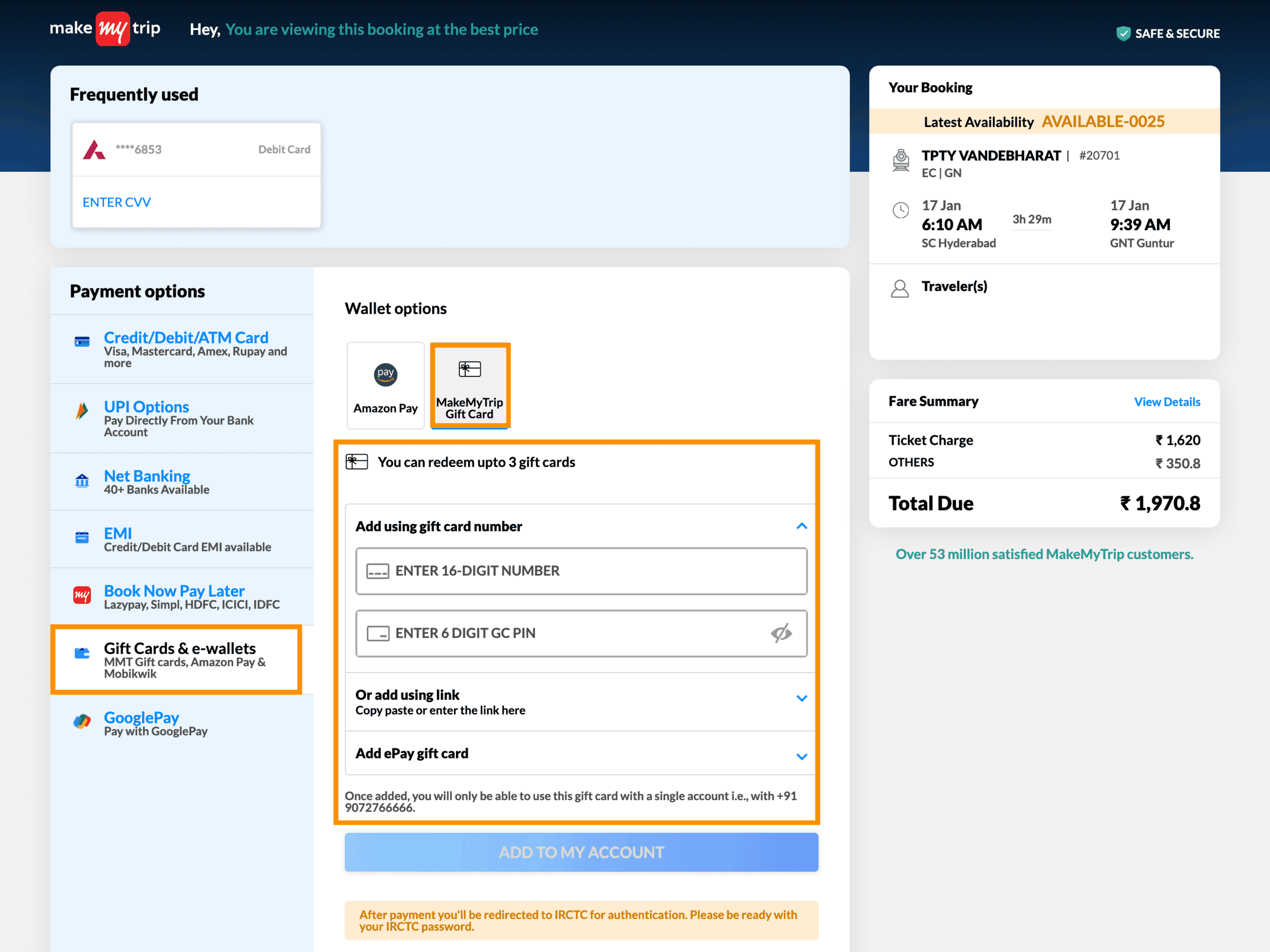This screenshot has width=1270, height=952.
Task: Click AVAILABLE-0025 availability status
Action: coord(1103,121)
